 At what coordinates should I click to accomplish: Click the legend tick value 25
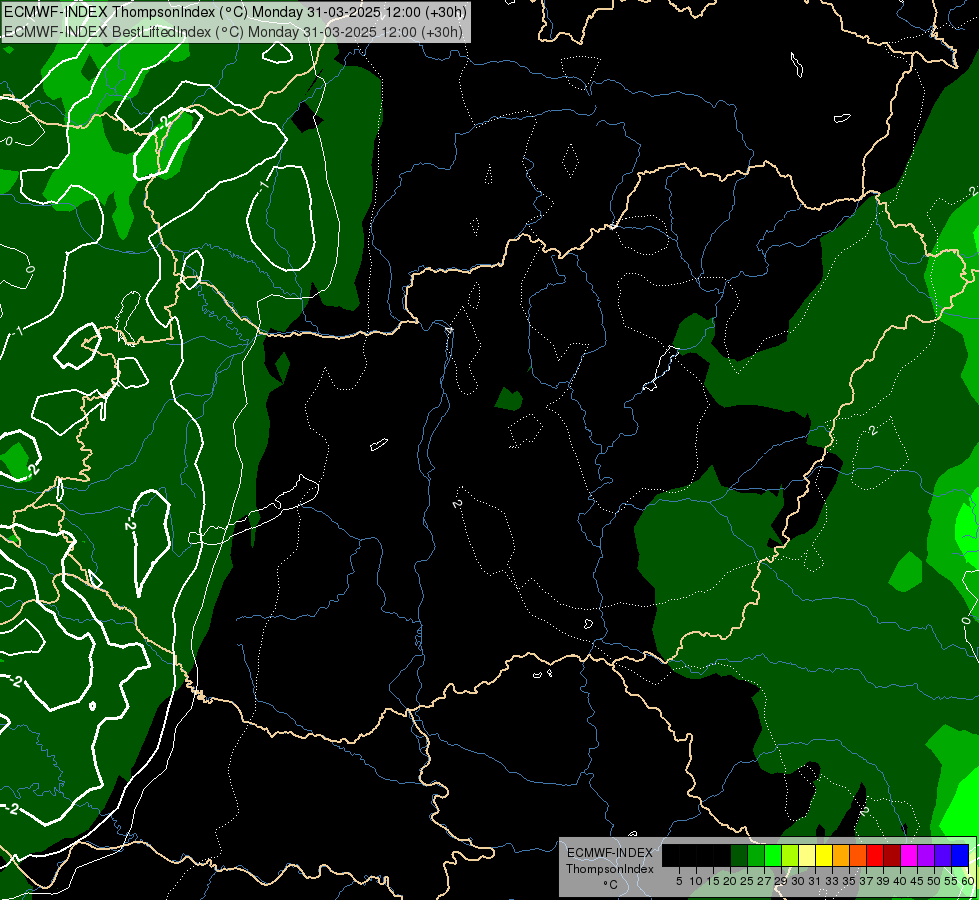pos(747,881)
